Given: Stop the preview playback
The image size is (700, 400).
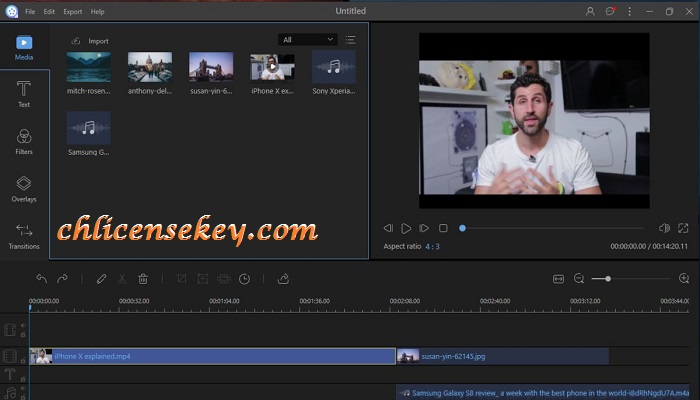Looking at the screenshot, I should pyautogui.click(x=443, y=228).
